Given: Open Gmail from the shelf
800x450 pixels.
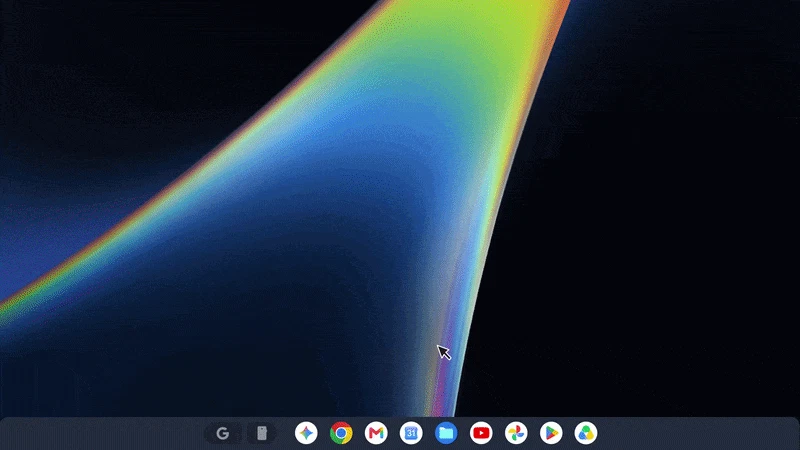Looking at the screenshot, I should click(376, 433).
